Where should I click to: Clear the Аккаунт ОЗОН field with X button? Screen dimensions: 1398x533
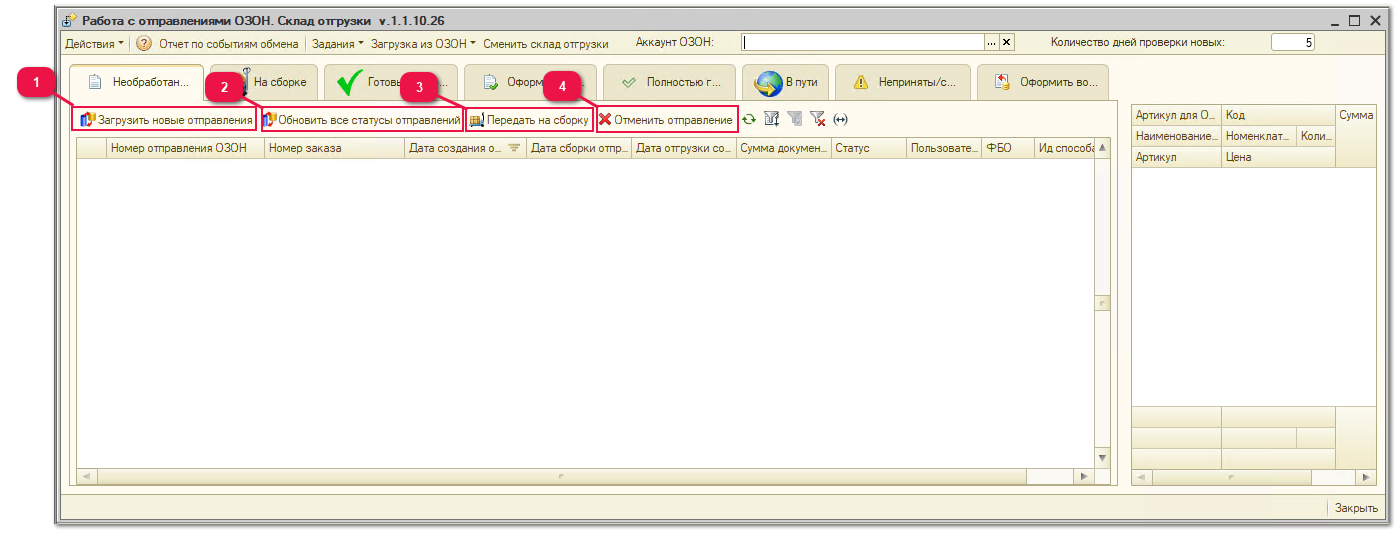(x=1007, y=42)
